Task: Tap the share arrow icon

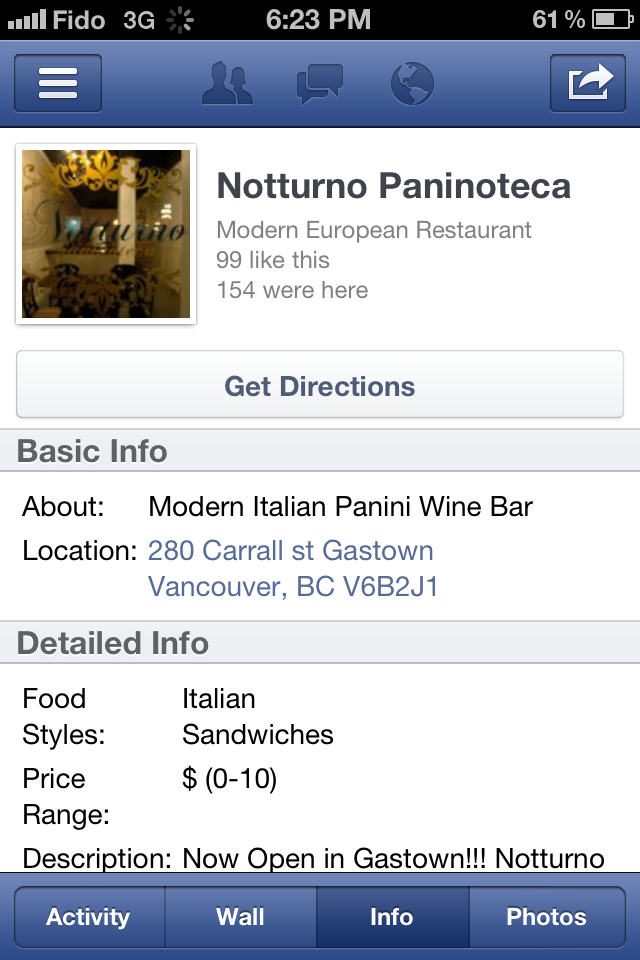Action: pyautogui.click(x=588, y=83)
